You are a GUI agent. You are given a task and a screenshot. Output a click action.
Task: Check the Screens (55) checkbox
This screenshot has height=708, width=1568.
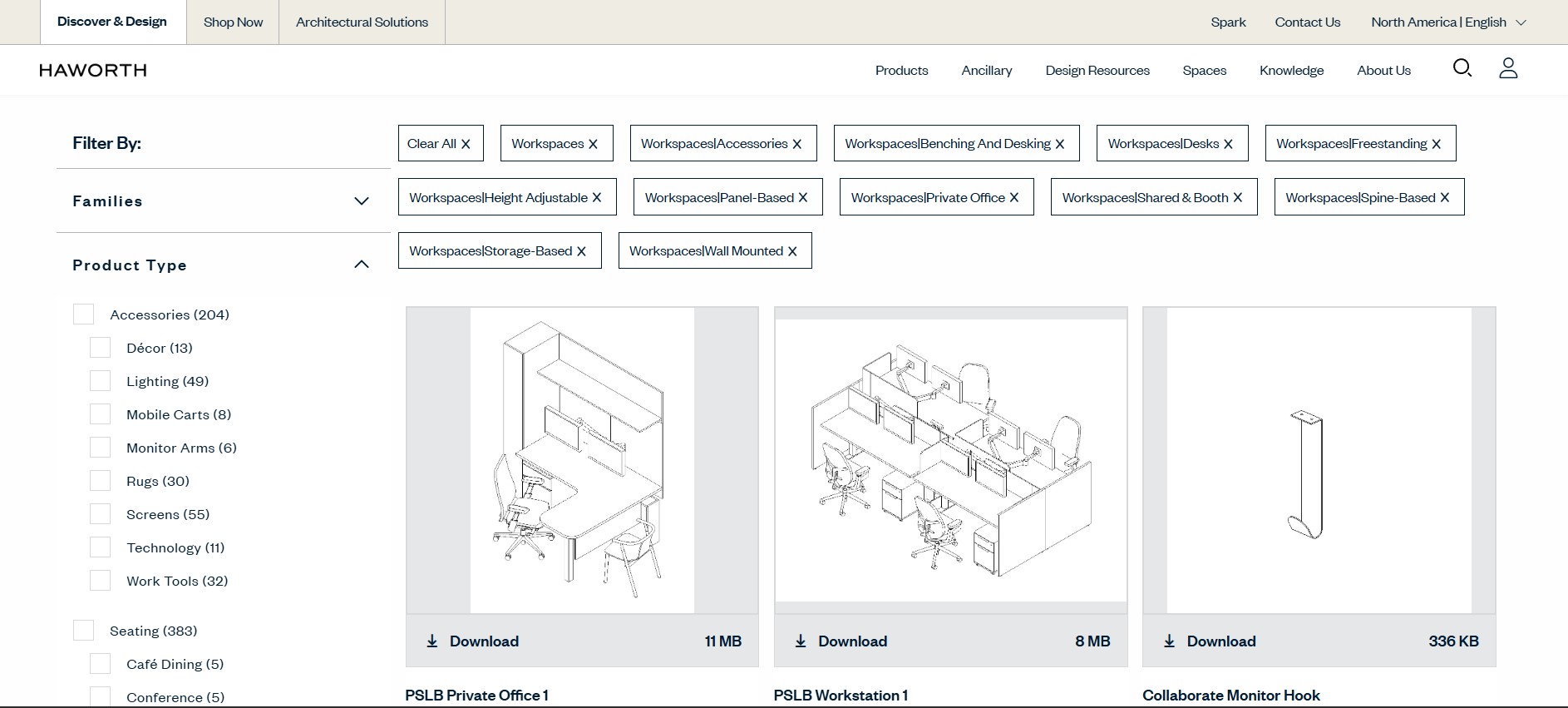[x=100, y=513]
